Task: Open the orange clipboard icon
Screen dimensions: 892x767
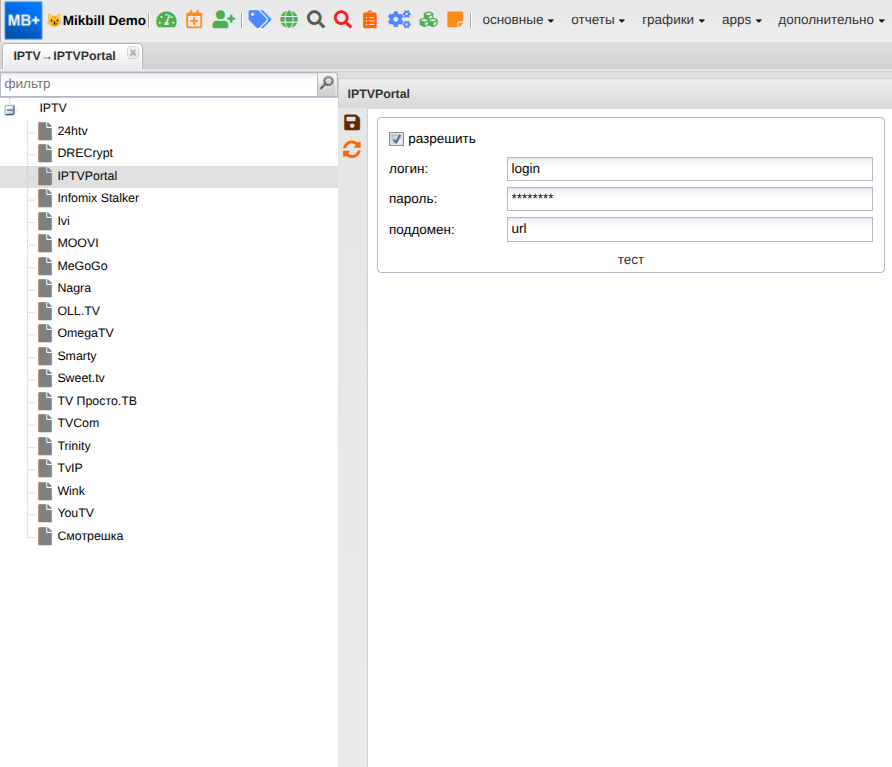Action: tap(370, 20)
